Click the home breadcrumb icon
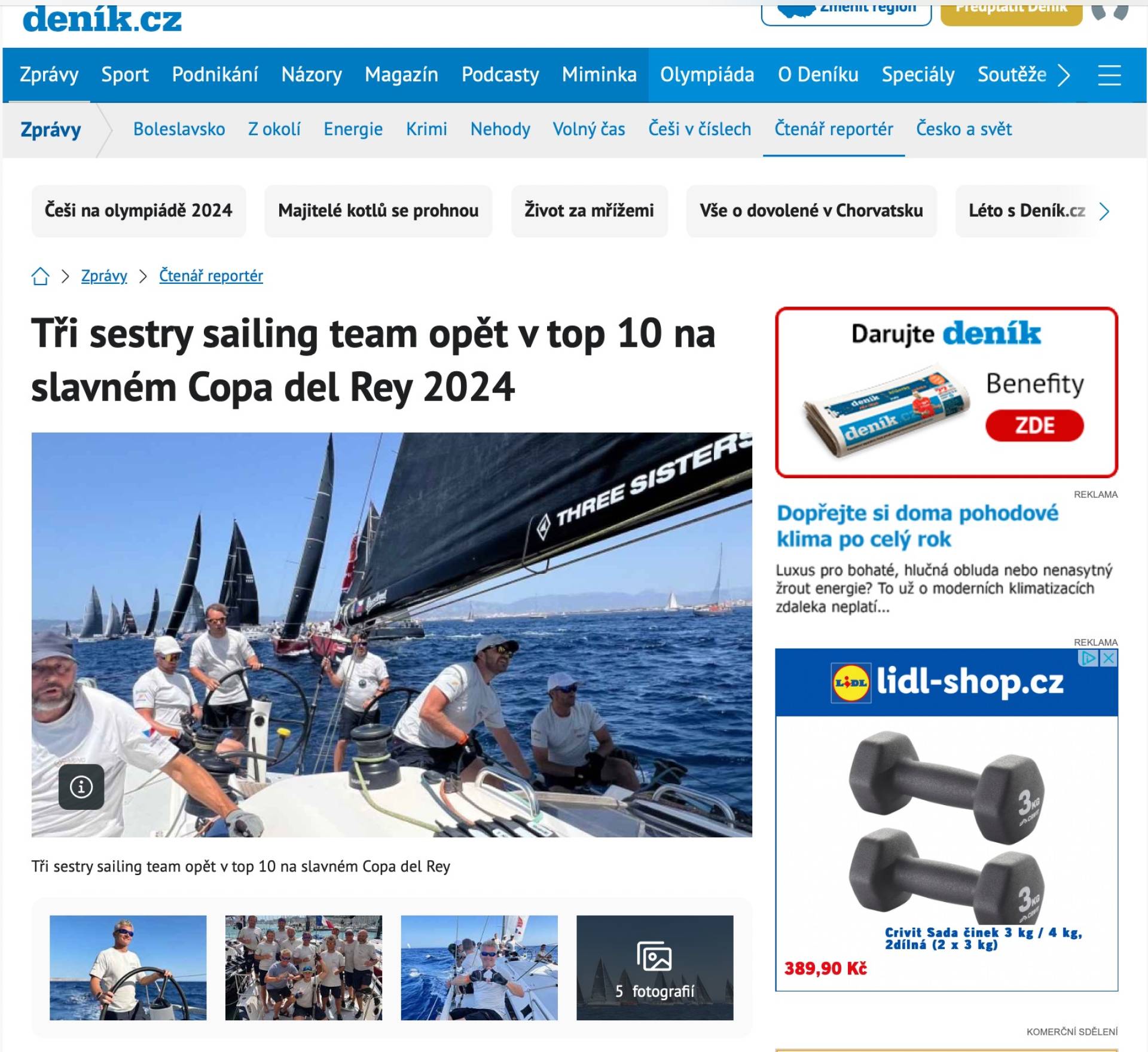The height and width of the screenshot is (1052, 1148). pos(40,276)
